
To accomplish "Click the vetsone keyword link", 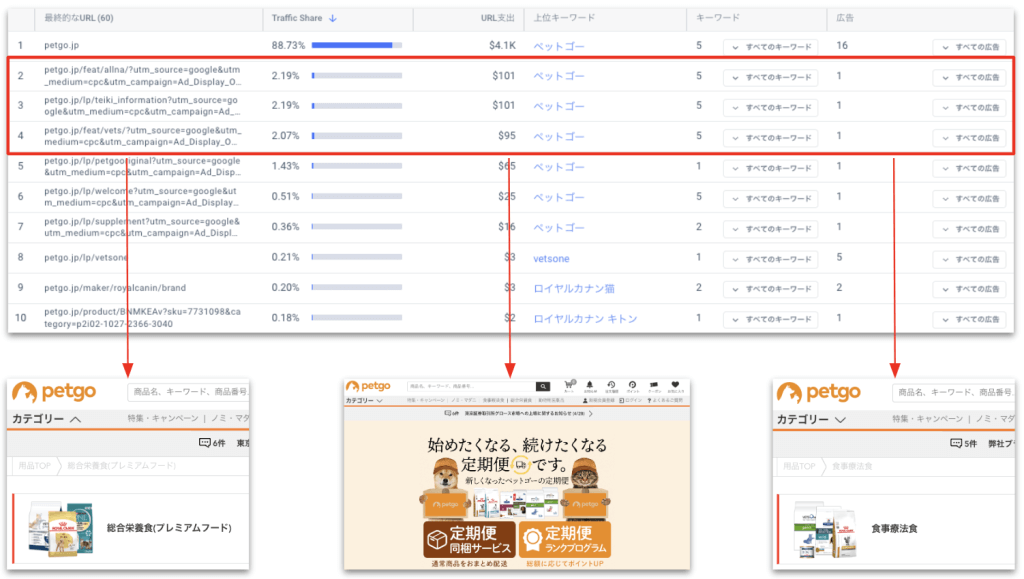I will (x=551, y=259).
